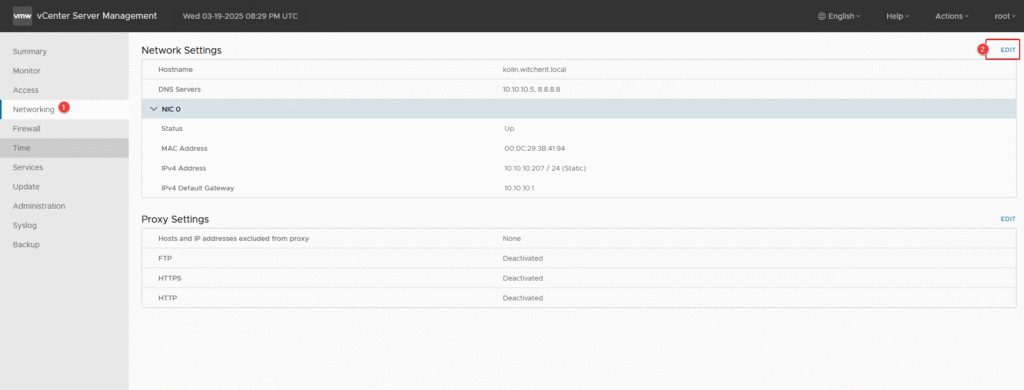1024x390 pixels.
Task: Click the MAC Address row label
Action: (184, 148)
